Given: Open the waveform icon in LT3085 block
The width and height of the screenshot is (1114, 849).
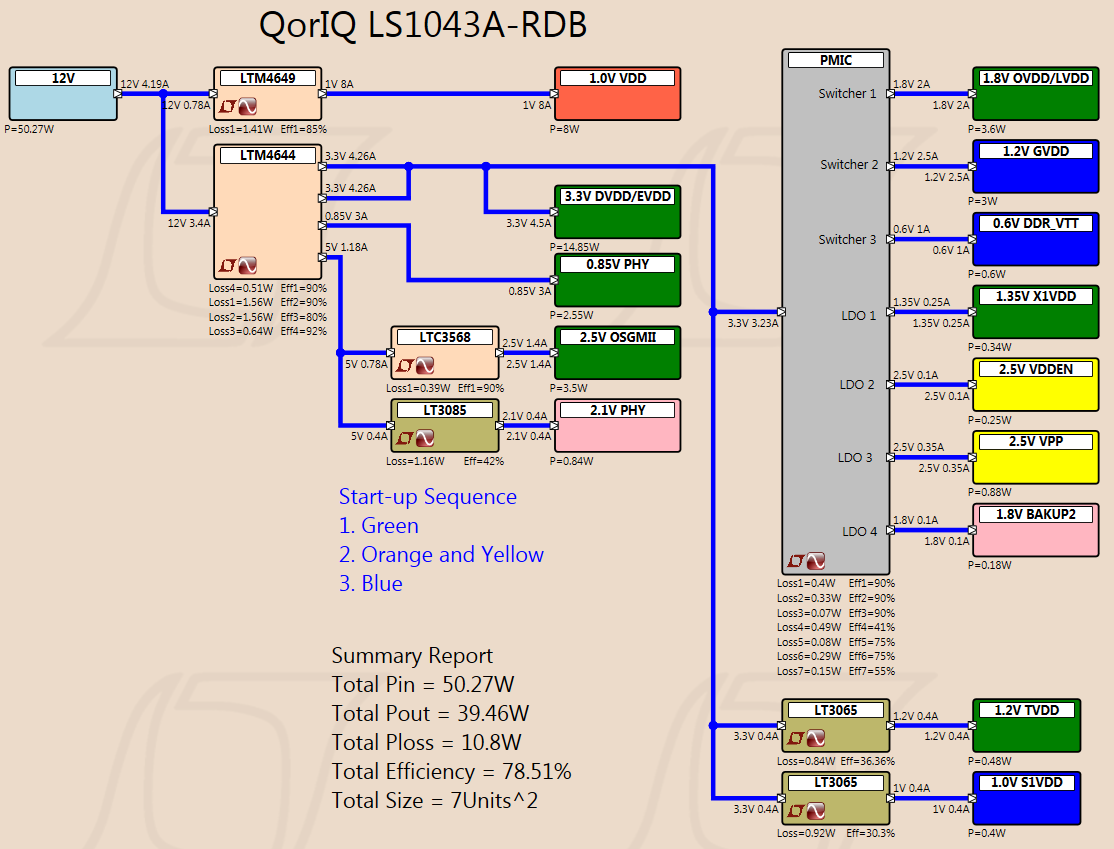Looking at the screenshot, I should tap(425, 438).
